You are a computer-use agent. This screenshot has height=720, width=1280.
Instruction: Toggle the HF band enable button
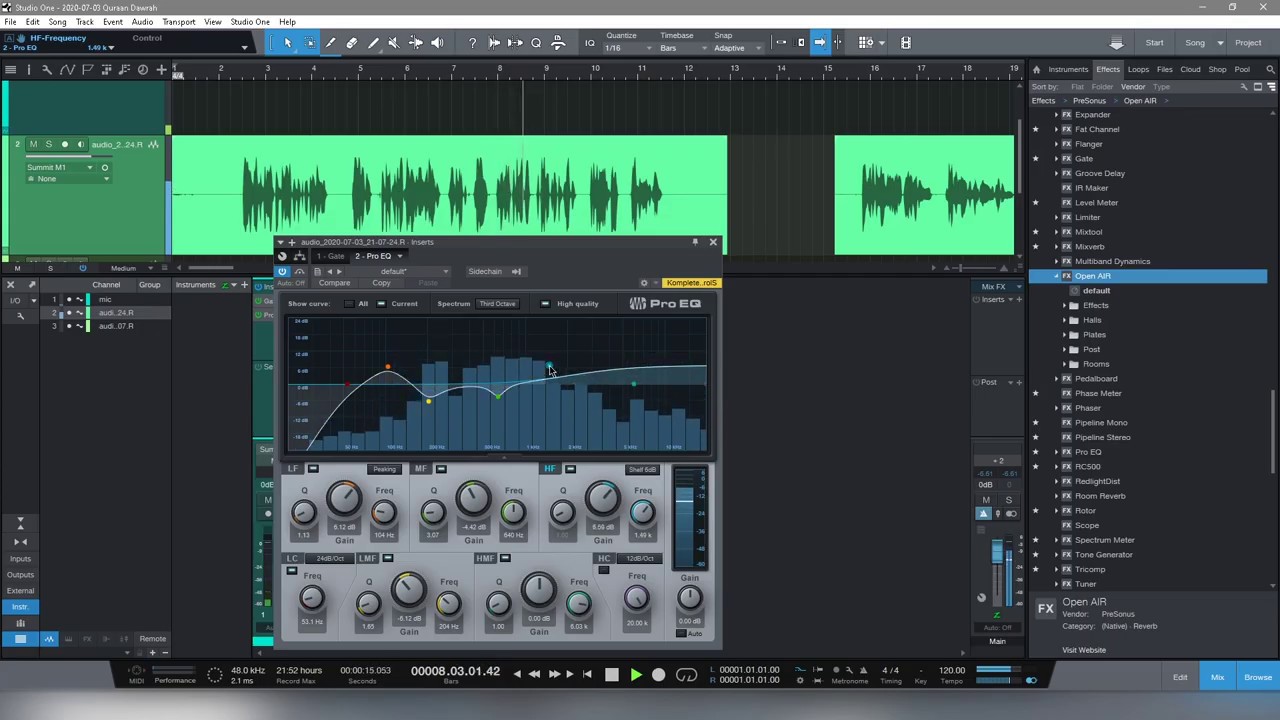[x=570, y=469]
